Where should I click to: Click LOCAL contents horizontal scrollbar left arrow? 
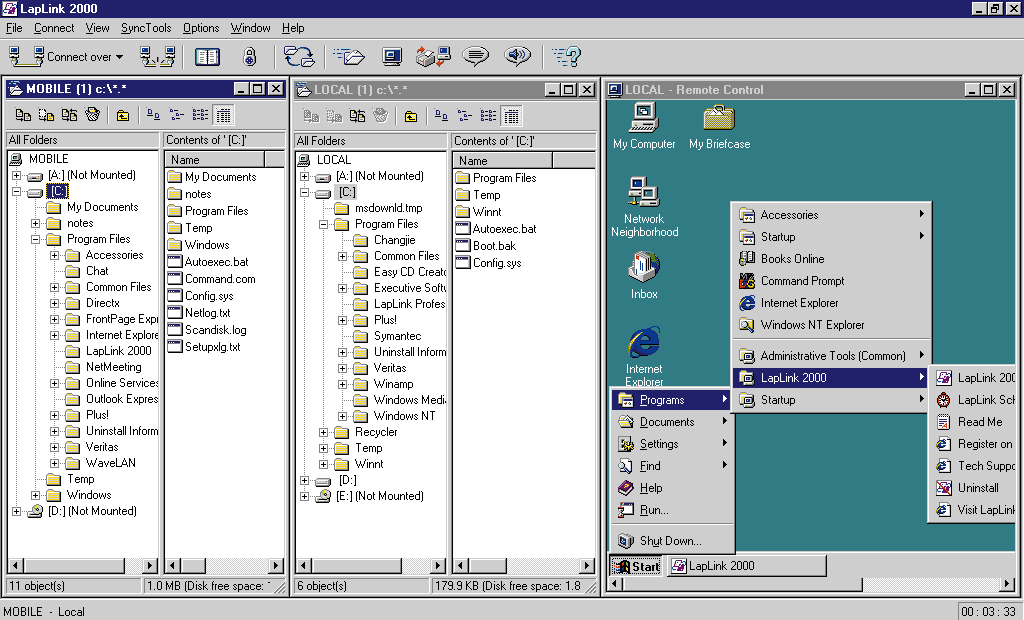[x=461, y=566]
